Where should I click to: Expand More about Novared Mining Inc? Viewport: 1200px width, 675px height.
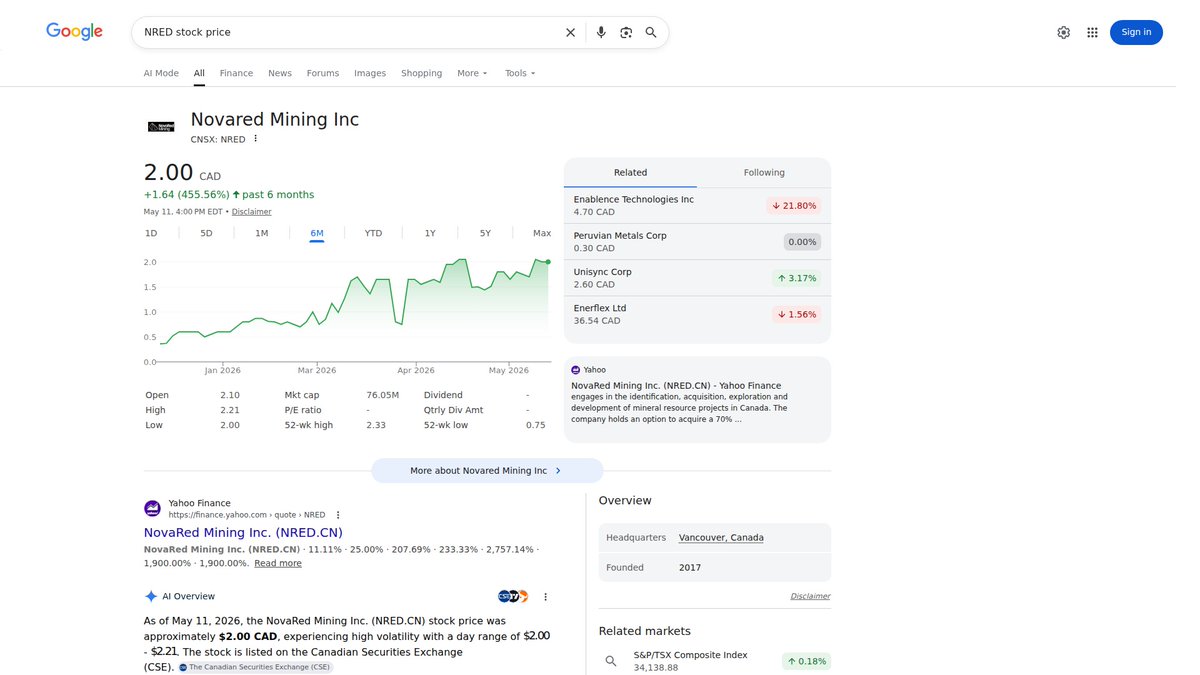click(487, 470)
